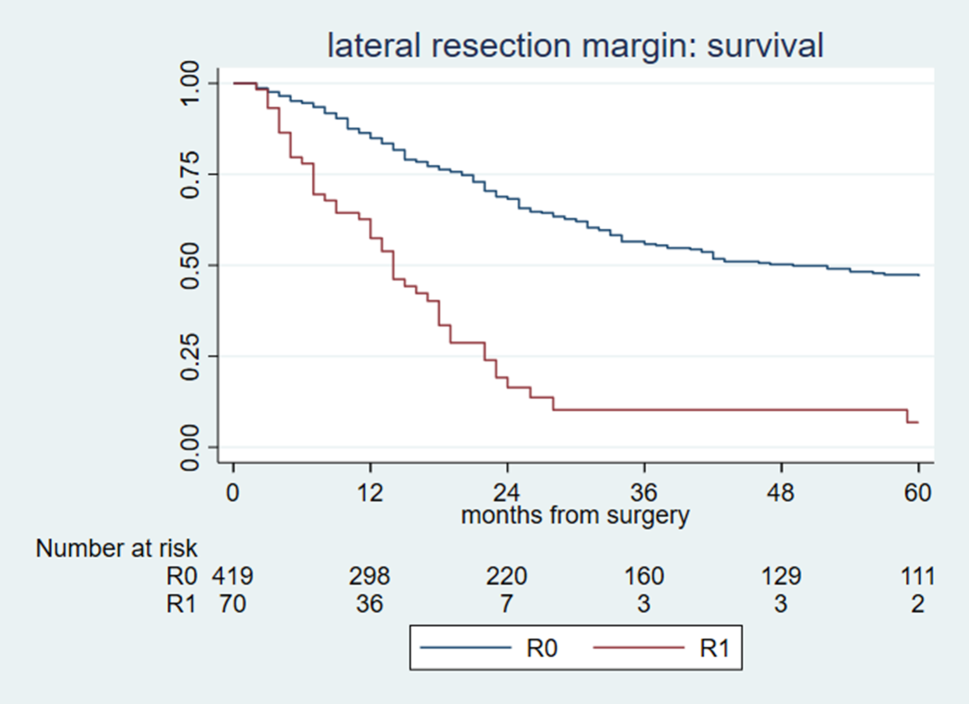Click the R0 at-risk count 419
The image size is (969, 704).
tap(233, 576)
